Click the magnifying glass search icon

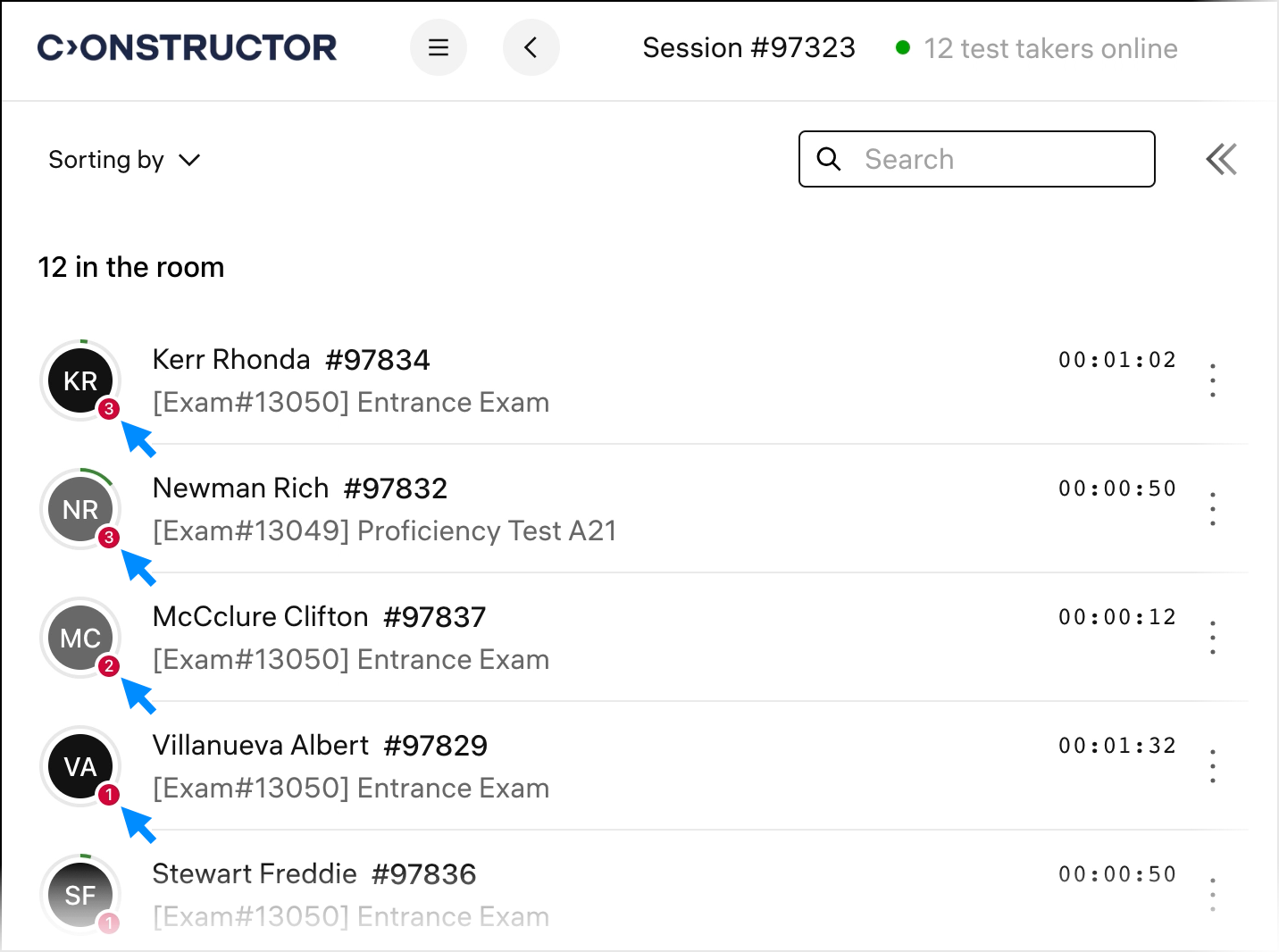tap(829, 159)
